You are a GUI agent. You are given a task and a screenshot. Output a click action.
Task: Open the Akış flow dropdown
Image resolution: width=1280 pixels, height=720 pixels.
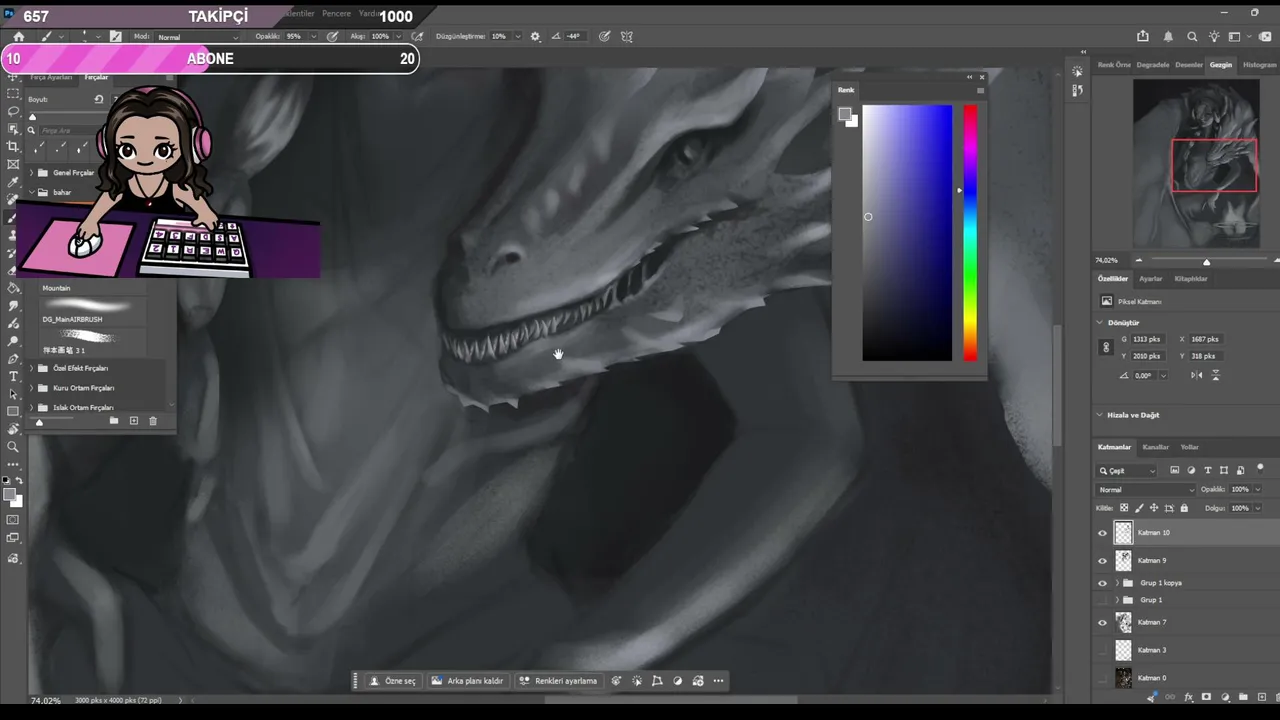click(398, 36)
